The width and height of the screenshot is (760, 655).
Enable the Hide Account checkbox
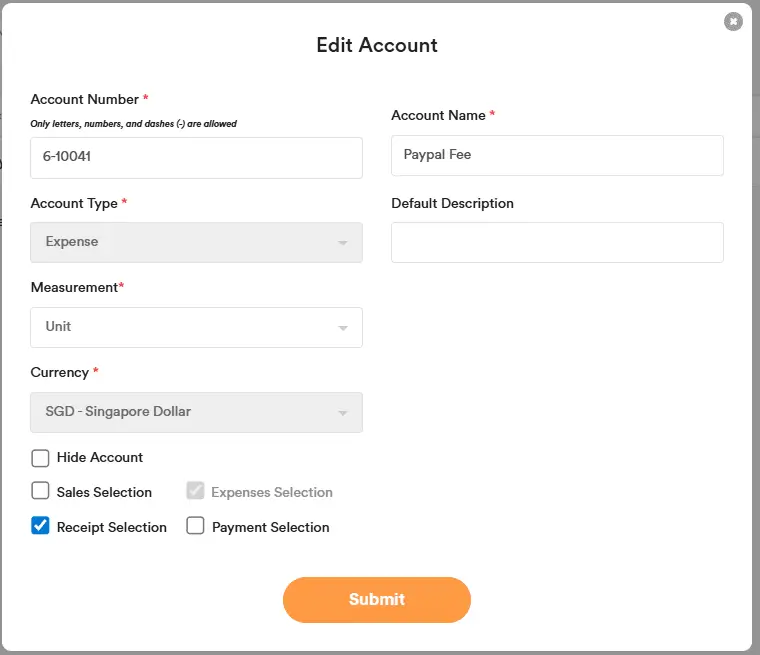point(41,458)
